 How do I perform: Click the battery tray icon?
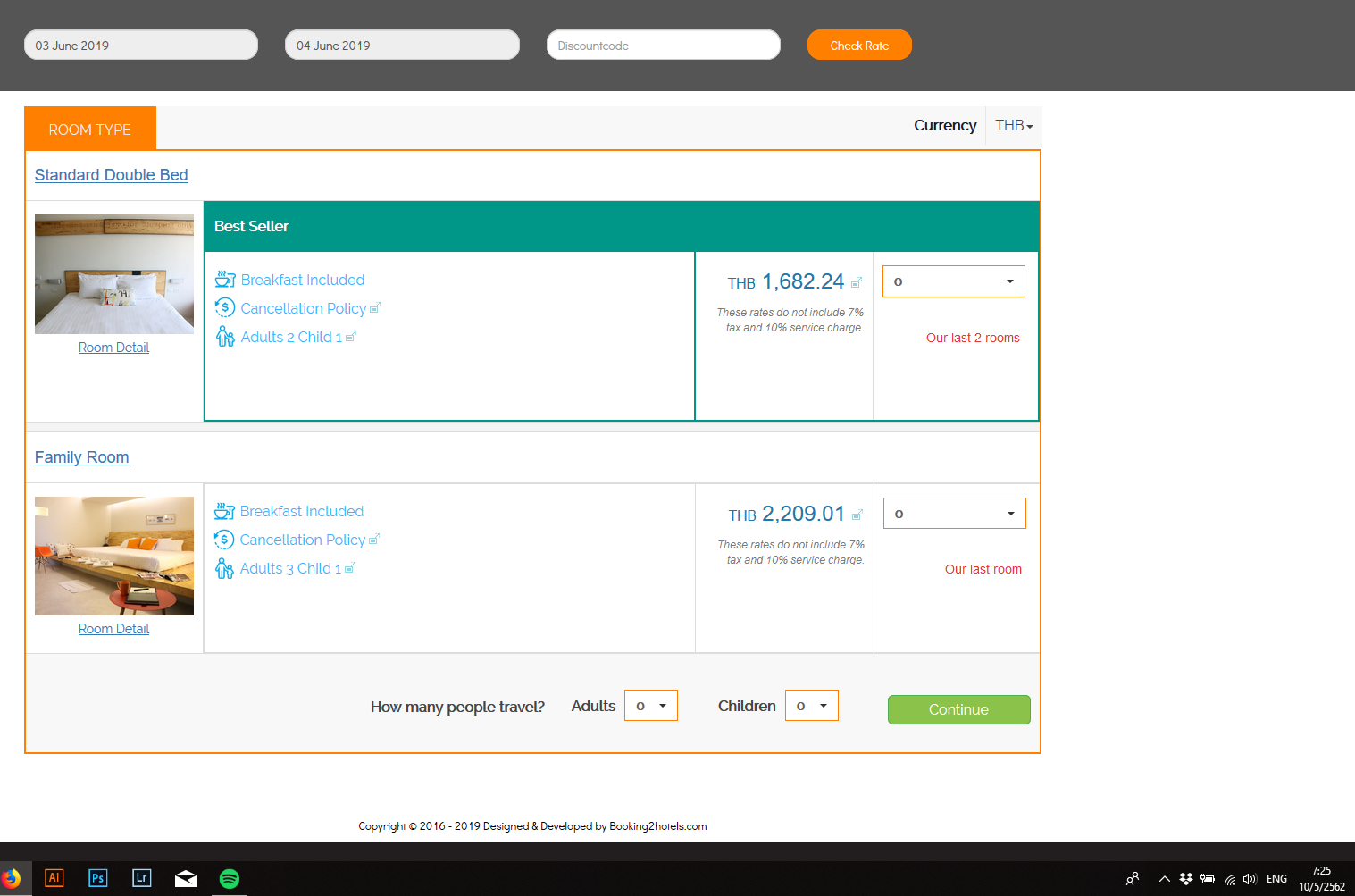(1208, 879)
